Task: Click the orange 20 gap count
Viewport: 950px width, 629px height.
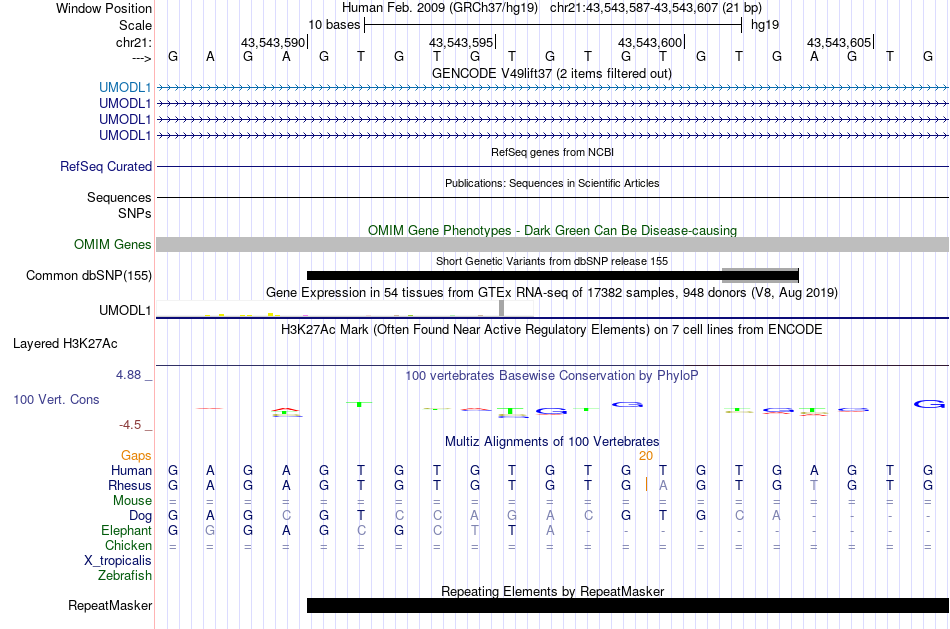Action: [x=646, y=456]
